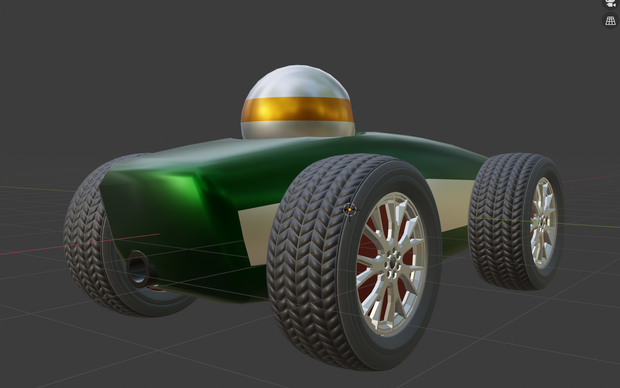Toggle the camera view icon
The width and height of the screenshot is (620, 388).
[x=611, y=3]
